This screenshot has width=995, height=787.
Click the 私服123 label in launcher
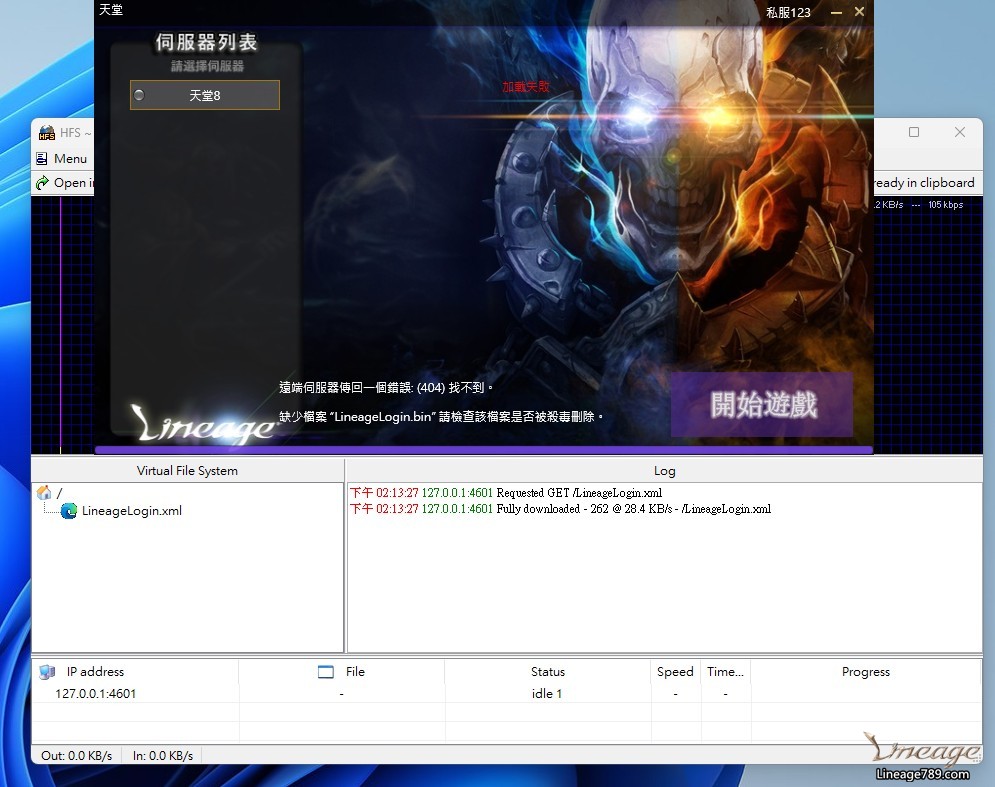(788, 12)
